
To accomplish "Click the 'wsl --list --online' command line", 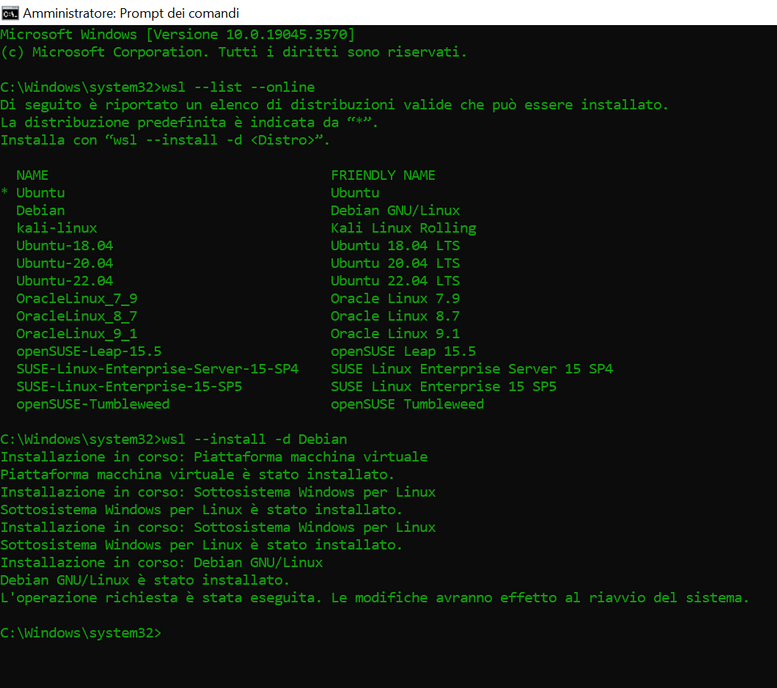I will (158, 87).
